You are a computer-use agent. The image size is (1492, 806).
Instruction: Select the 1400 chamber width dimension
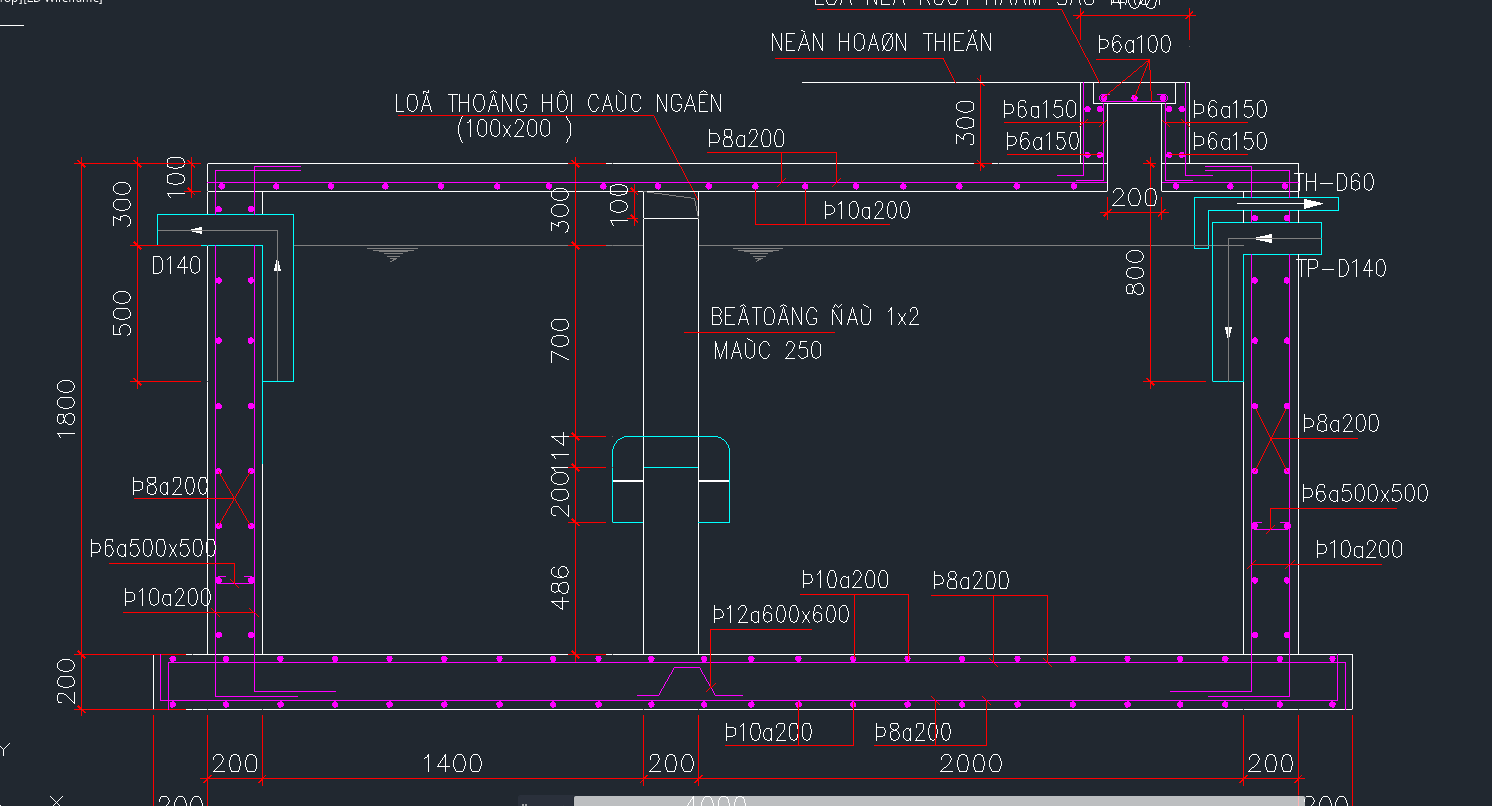(453, 764)
